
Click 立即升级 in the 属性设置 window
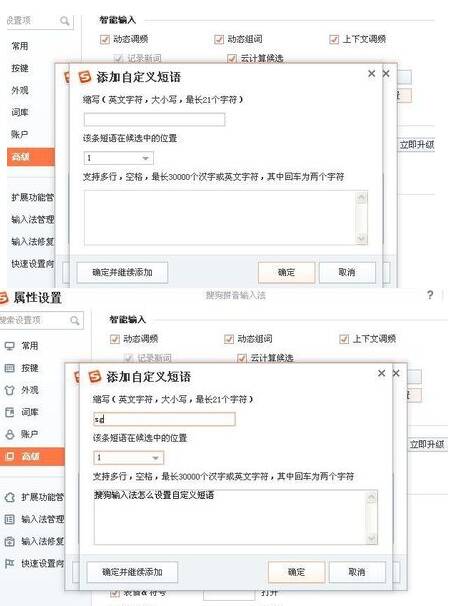point(427,444)
